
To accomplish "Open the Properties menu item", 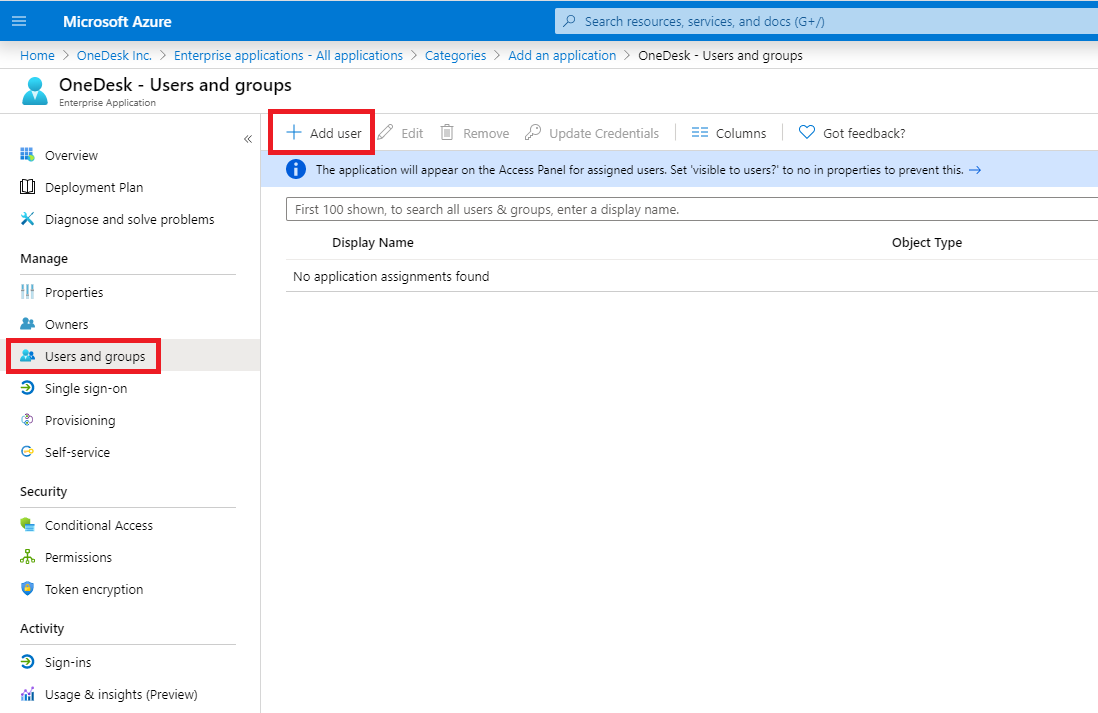I will pyautogui.click(x=74, y=292).
